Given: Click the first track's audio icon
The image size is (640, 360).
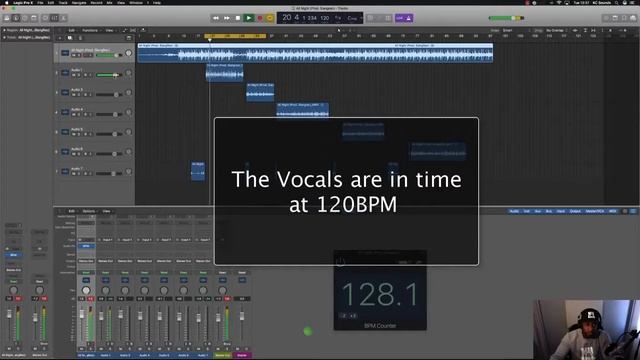Looking at the screenshot, I should [65, 53].
